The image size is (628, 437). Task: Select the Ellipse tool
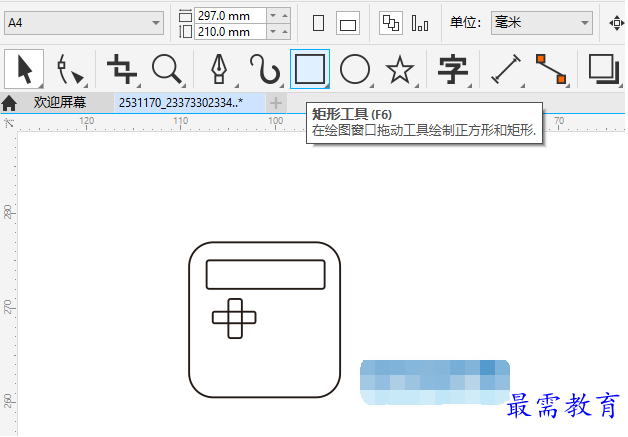tap(355, 69)
